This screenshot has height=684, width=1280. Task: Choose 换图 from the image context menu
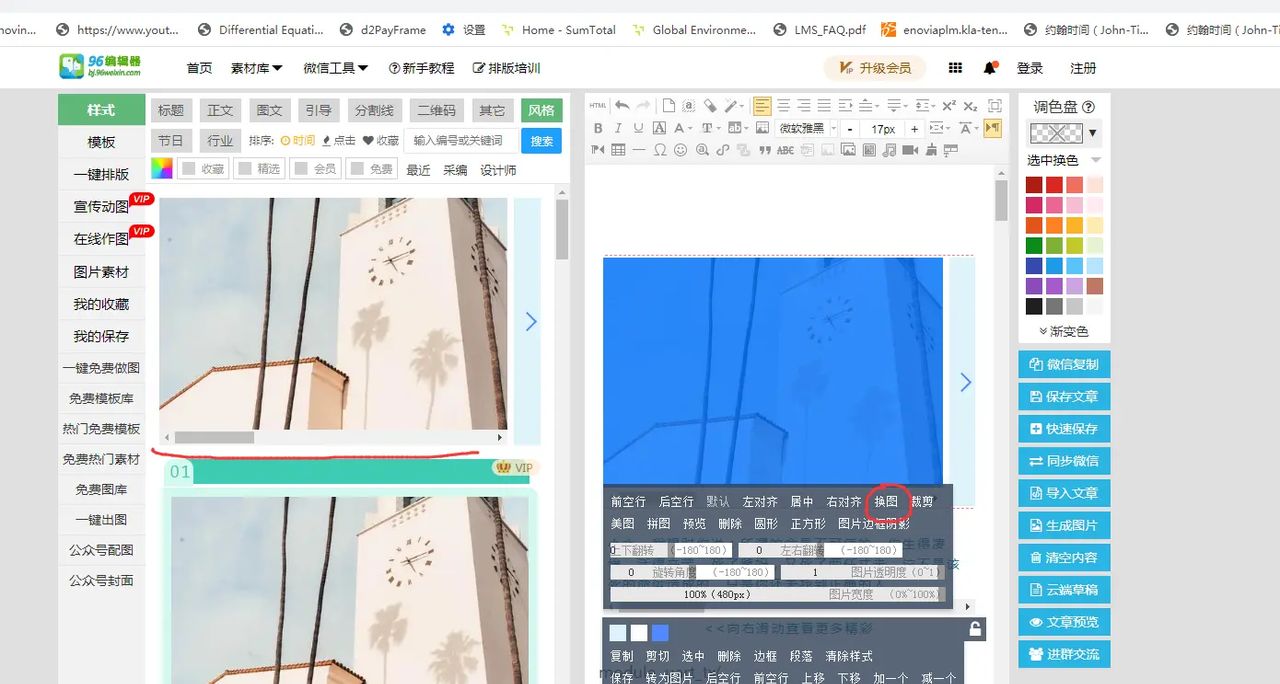pos(886,501)
